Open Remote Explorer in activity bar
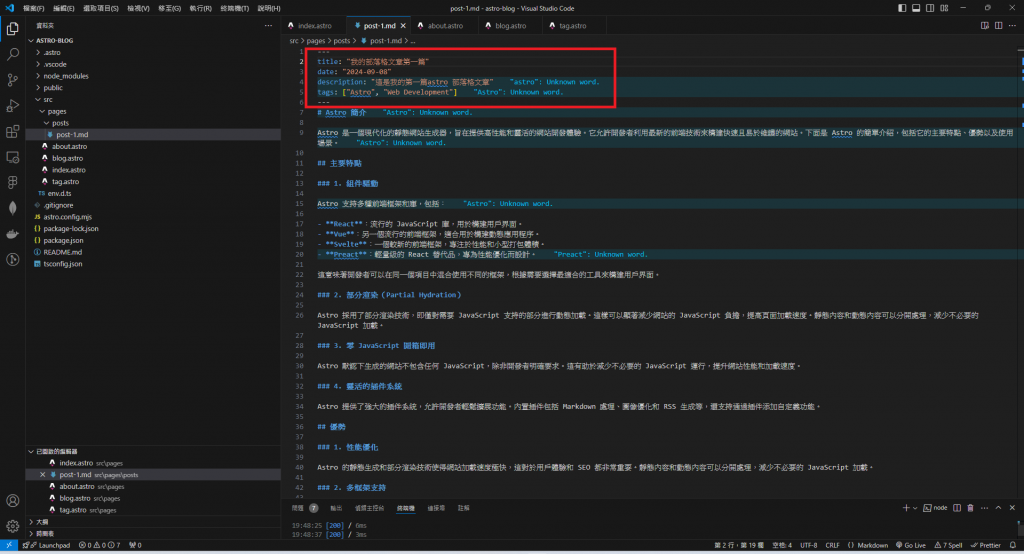The height and width of the screenshot is (554, 1024). click(12, 157)
